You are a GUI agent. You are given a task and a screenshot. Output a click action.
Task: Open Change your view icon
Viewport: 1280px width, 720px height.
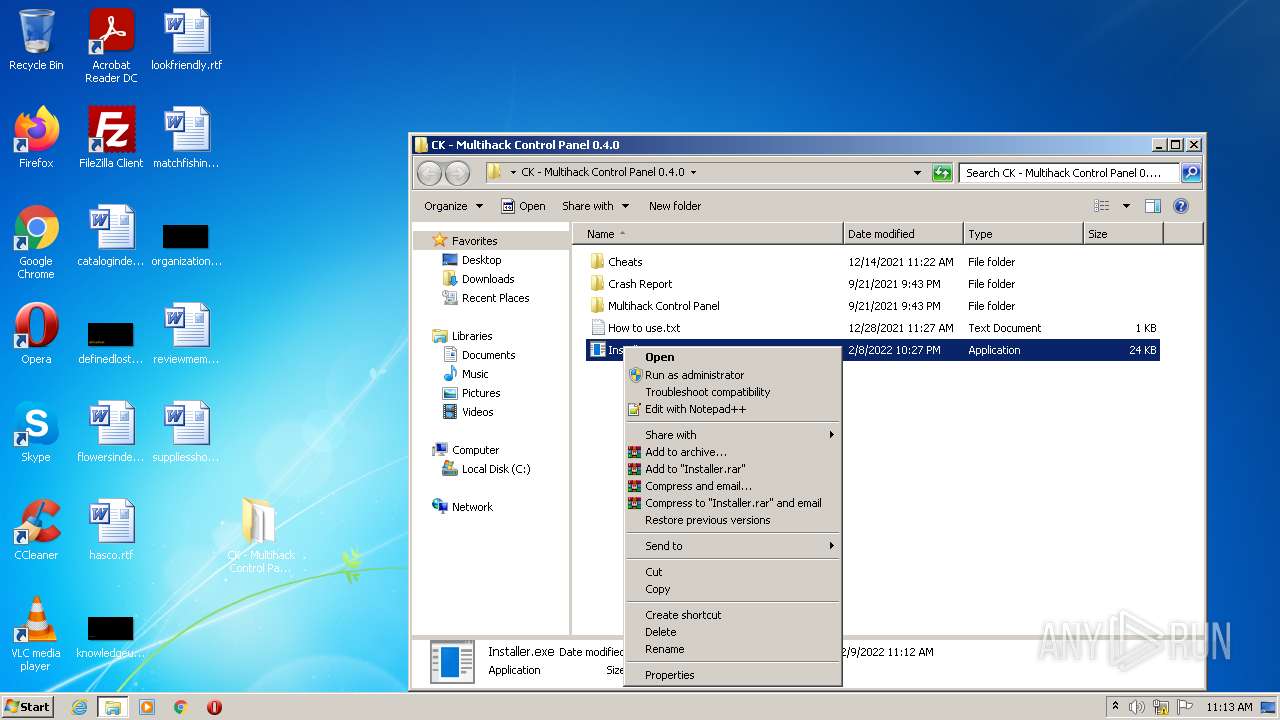[1101, 206]
